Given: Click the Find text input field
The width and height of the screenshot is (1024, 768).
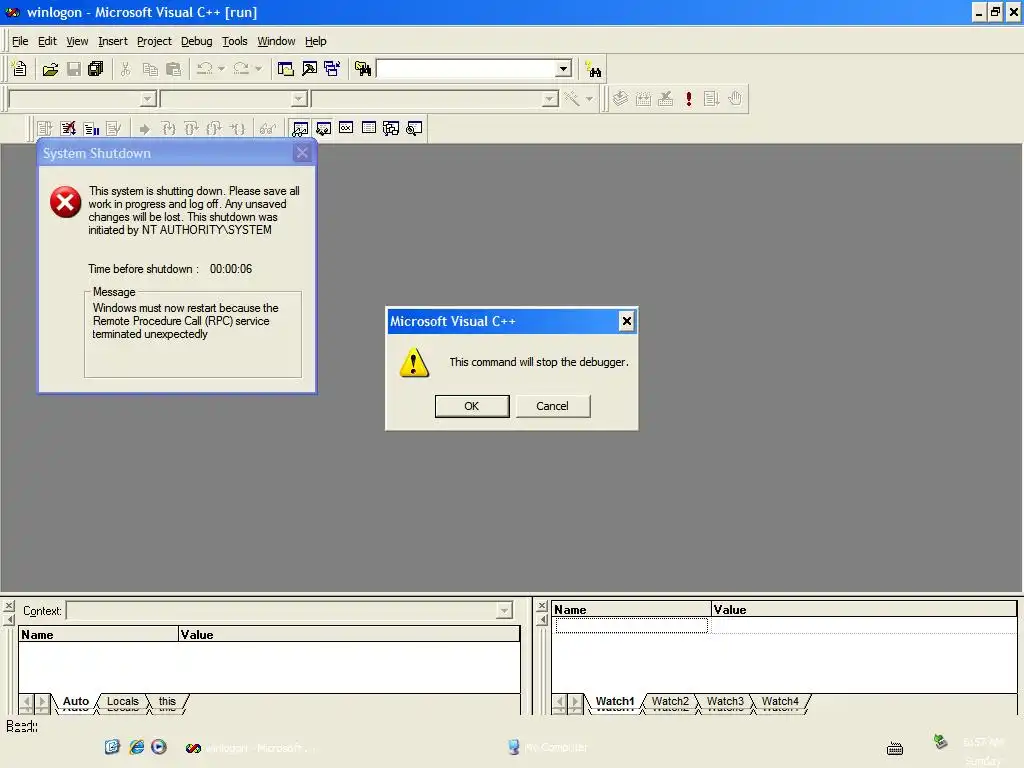Looking at the screenshot, I should [467, 69].
